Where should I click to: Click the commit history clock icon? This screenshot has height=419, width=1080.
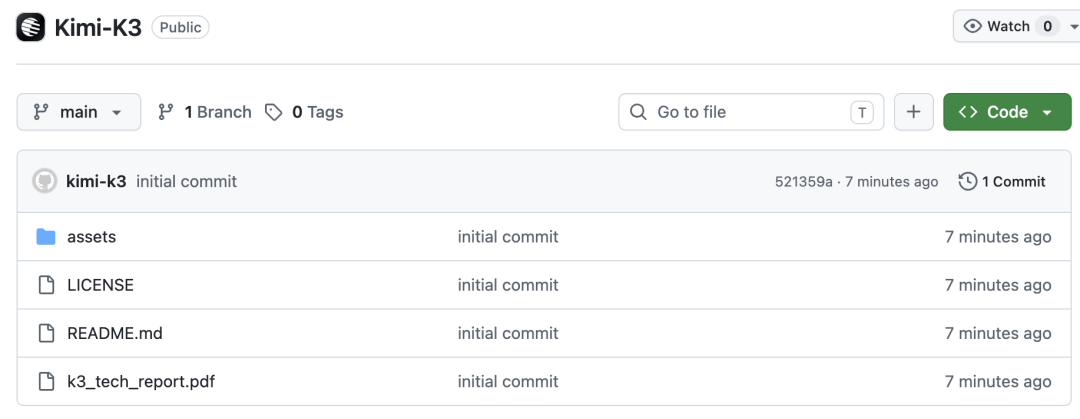point(968,182)
